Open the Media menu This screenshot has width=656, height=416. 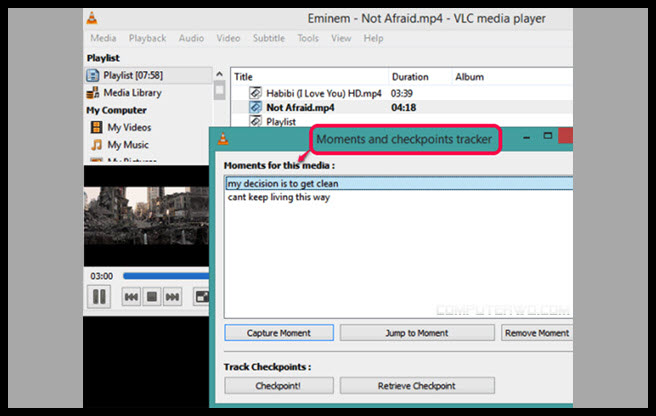[x=103, y=38]
